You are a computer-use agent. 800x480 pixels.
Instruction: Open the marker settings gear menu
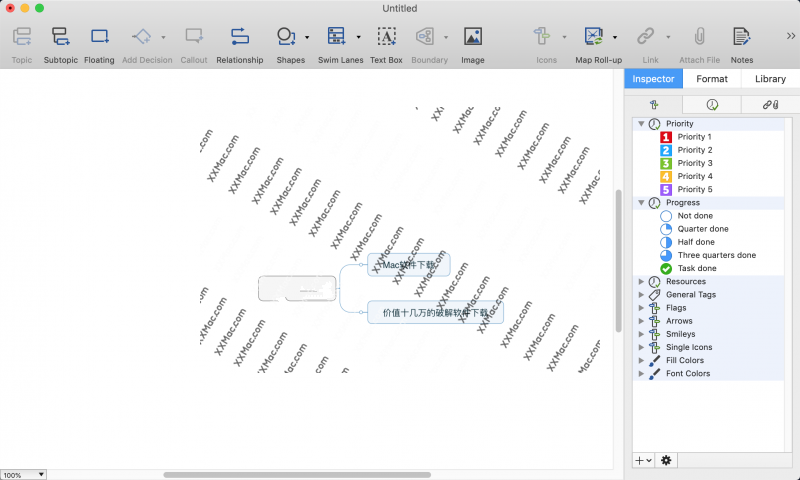[666, 461]
